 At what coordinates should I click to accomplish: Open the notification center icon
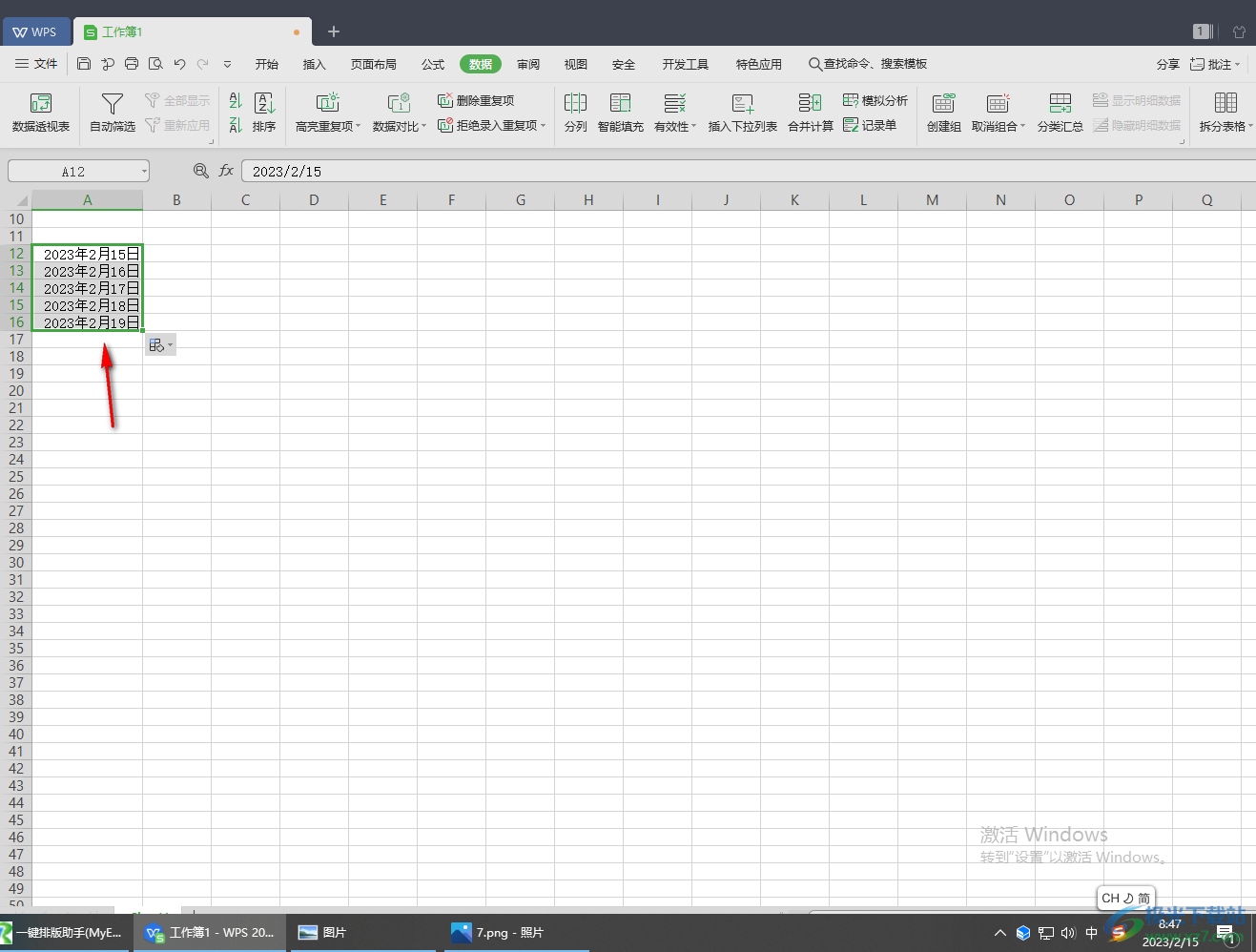tap(1225, 933)
